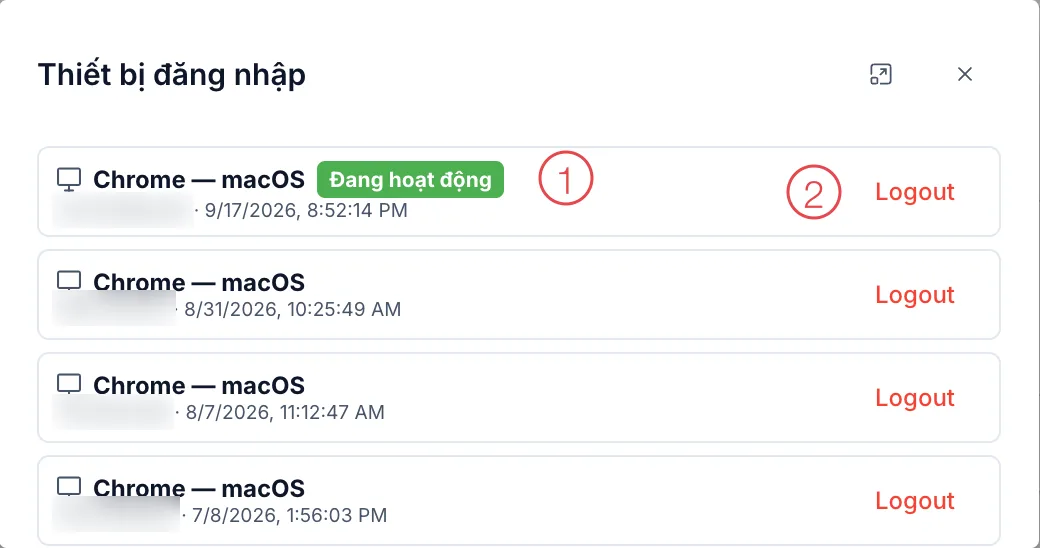This screenshot has height=548, width=1040.
Task: Select the Chrome — macOS title of active session
Action: (x=199, y=179)
